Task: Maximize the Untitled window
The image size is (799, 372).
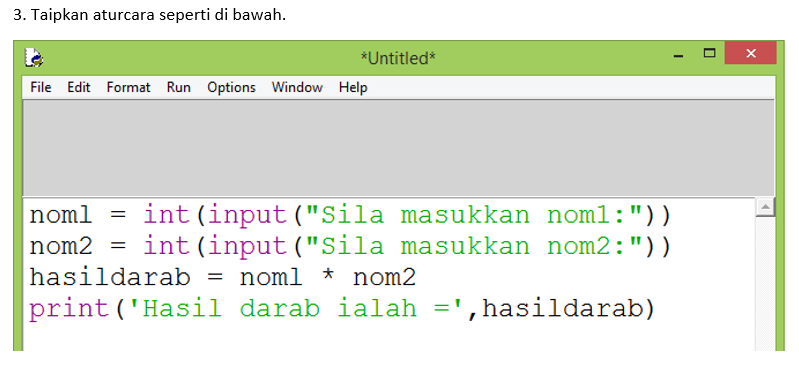Action: pyautogui.click(x=709, y=53)
